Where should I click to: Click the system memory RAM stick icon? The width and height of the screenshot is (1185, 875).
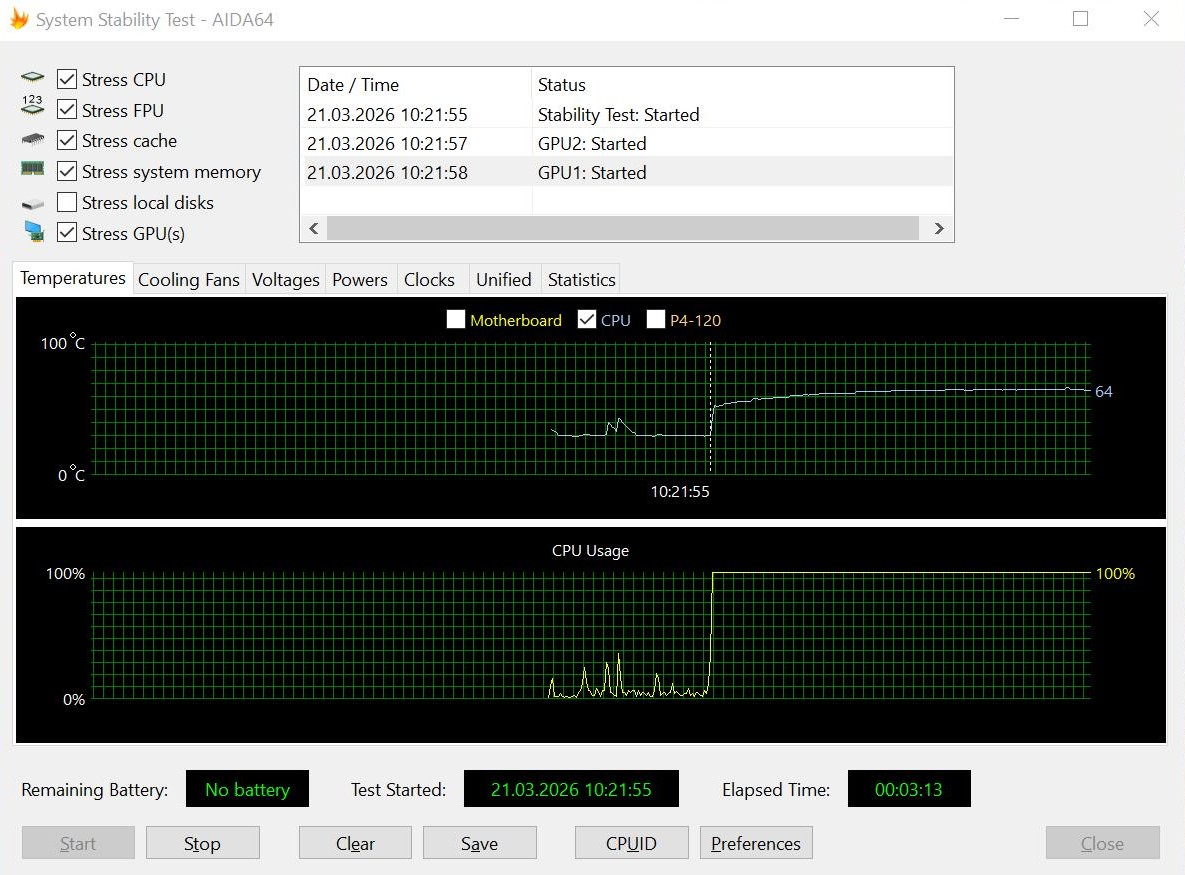32,169
